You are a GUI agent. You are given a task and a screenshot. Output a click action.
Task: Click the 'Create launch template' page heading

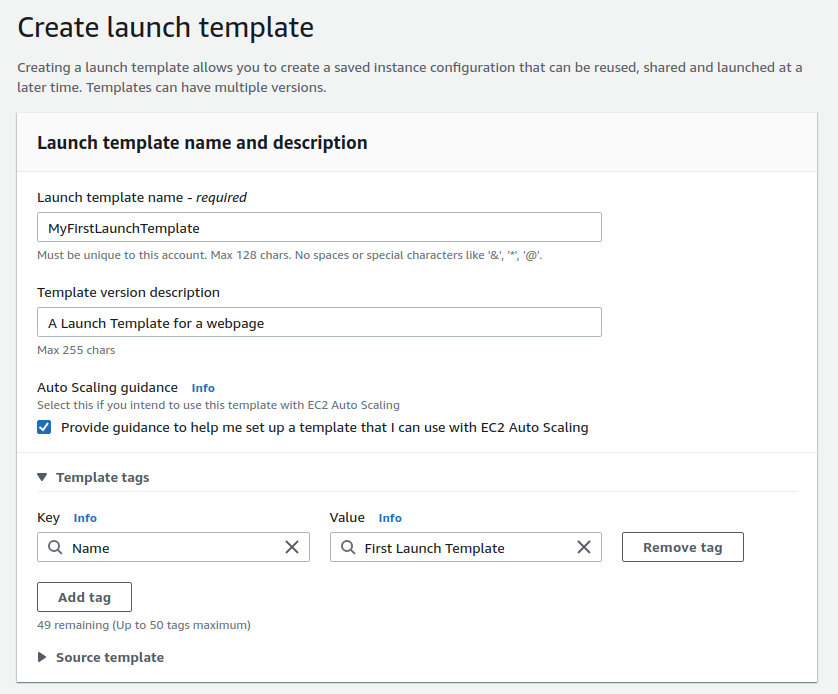click(166, 27)
